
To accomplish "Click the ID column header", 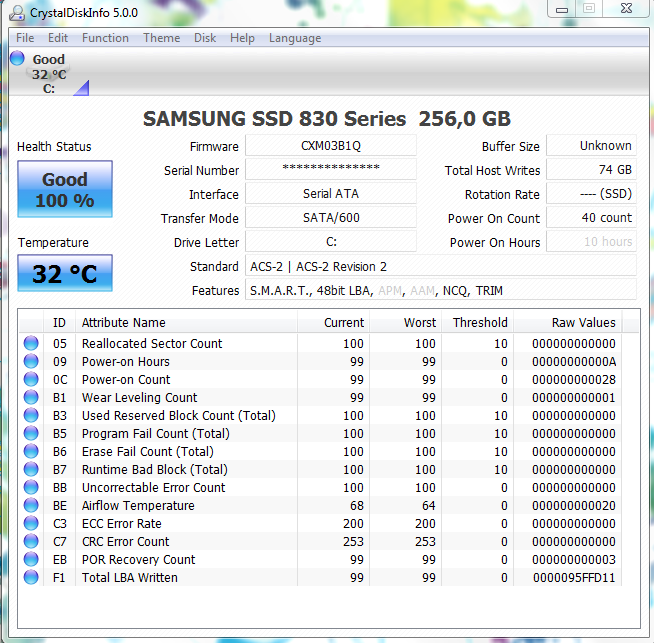I will coord(59,322).
